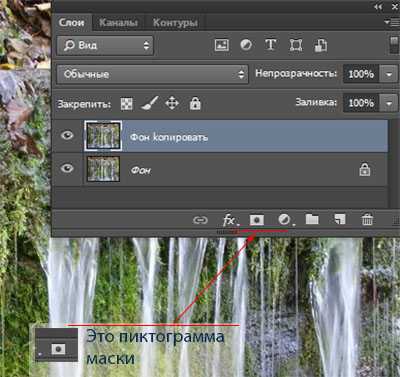Switch to the Слои tab
Viewport: 400px width, 377px height.
(72, 23)
